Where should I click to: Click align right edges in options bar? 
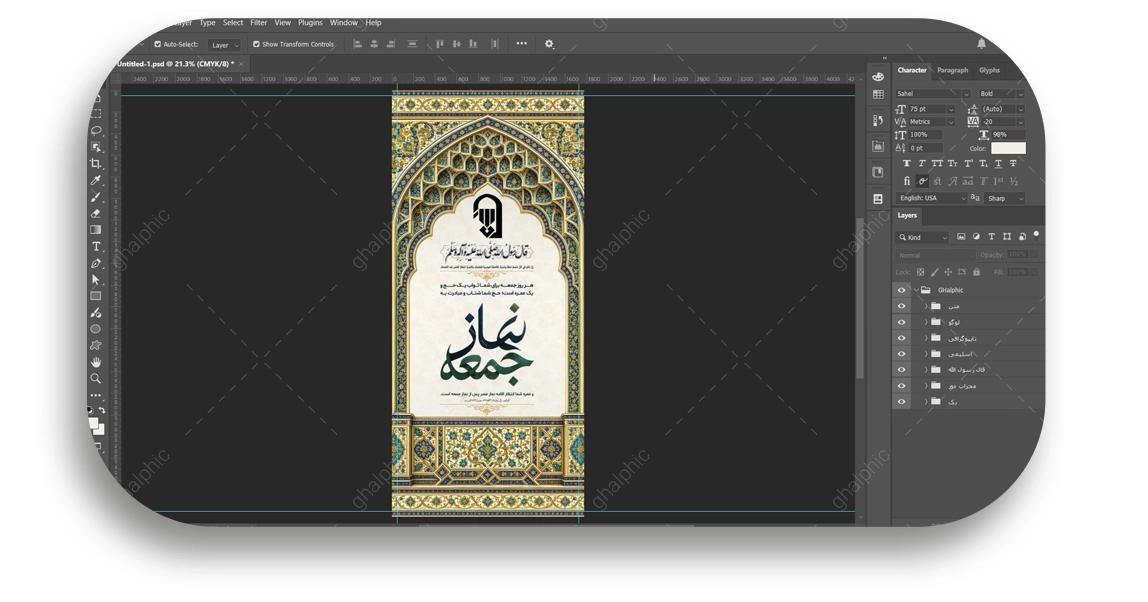point(391,44)
